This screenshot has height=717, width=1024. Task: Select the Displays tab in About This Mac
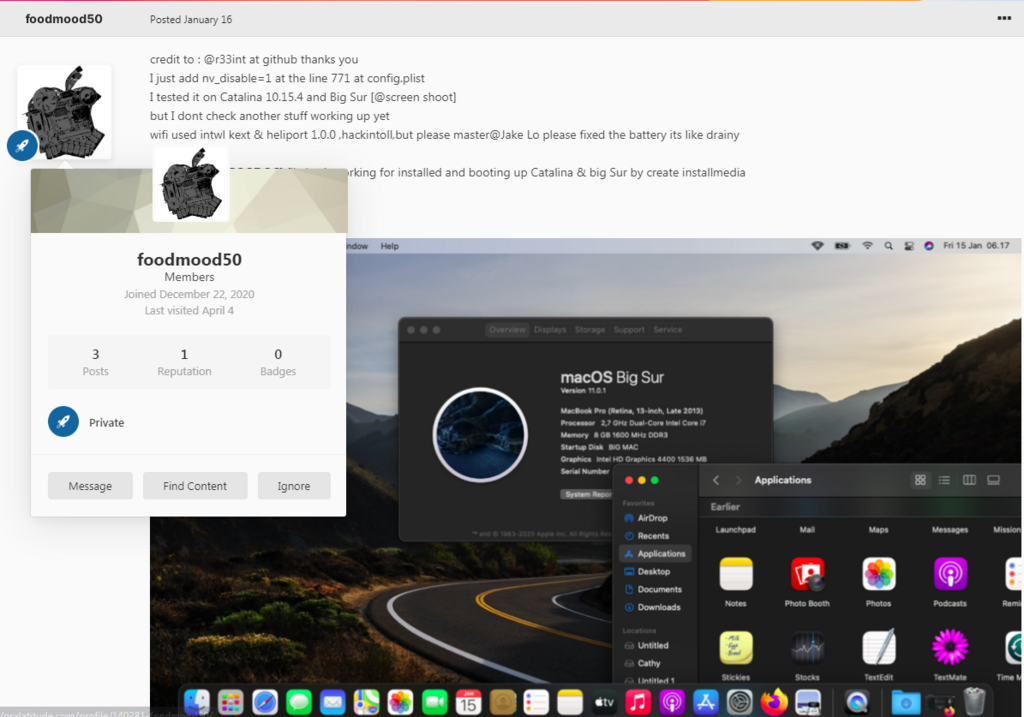pos(549,329)
